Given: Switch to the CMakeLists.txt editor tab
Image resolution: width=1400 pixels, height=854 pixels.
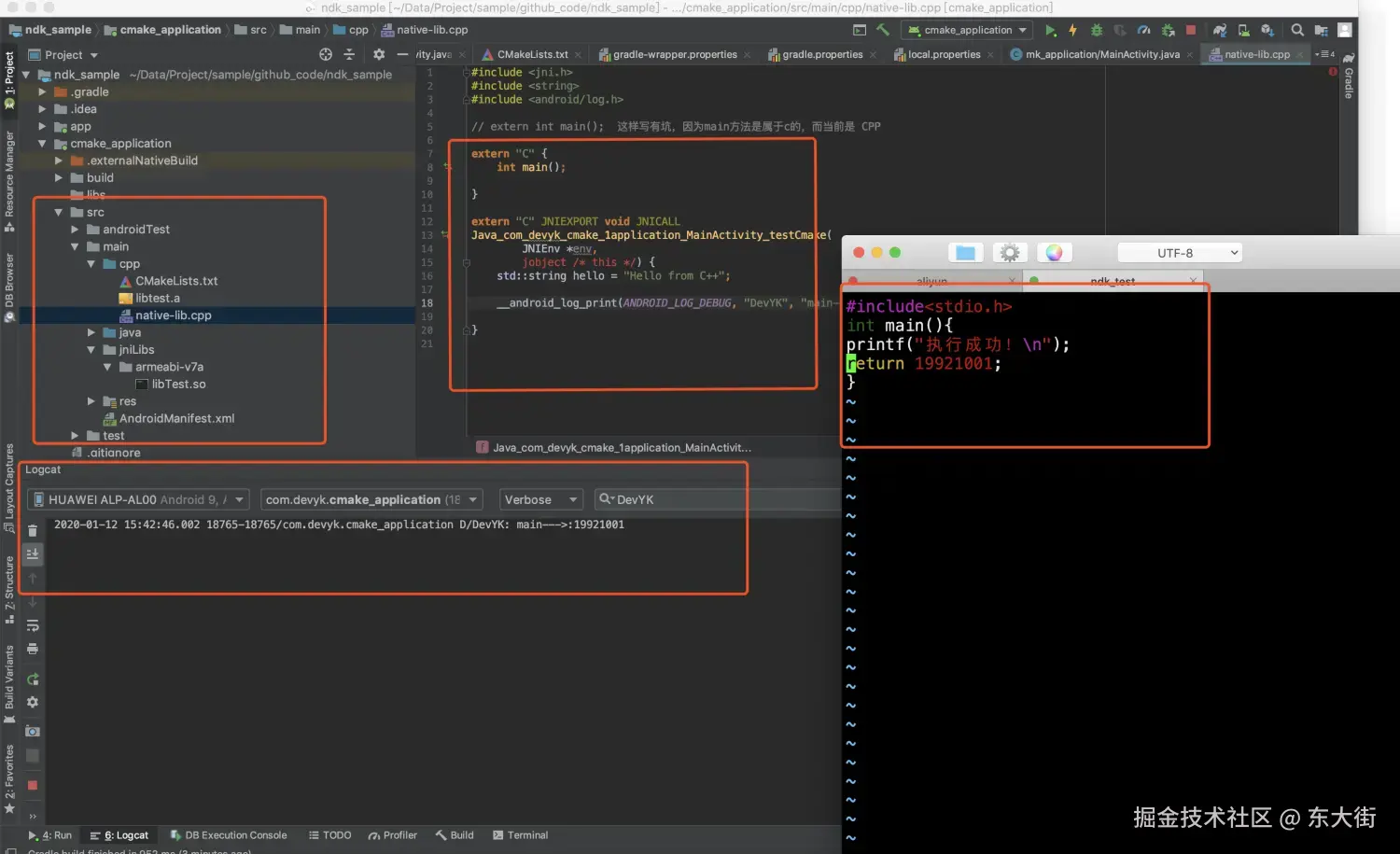Looking at the screenshot, I should coord(531,55).
